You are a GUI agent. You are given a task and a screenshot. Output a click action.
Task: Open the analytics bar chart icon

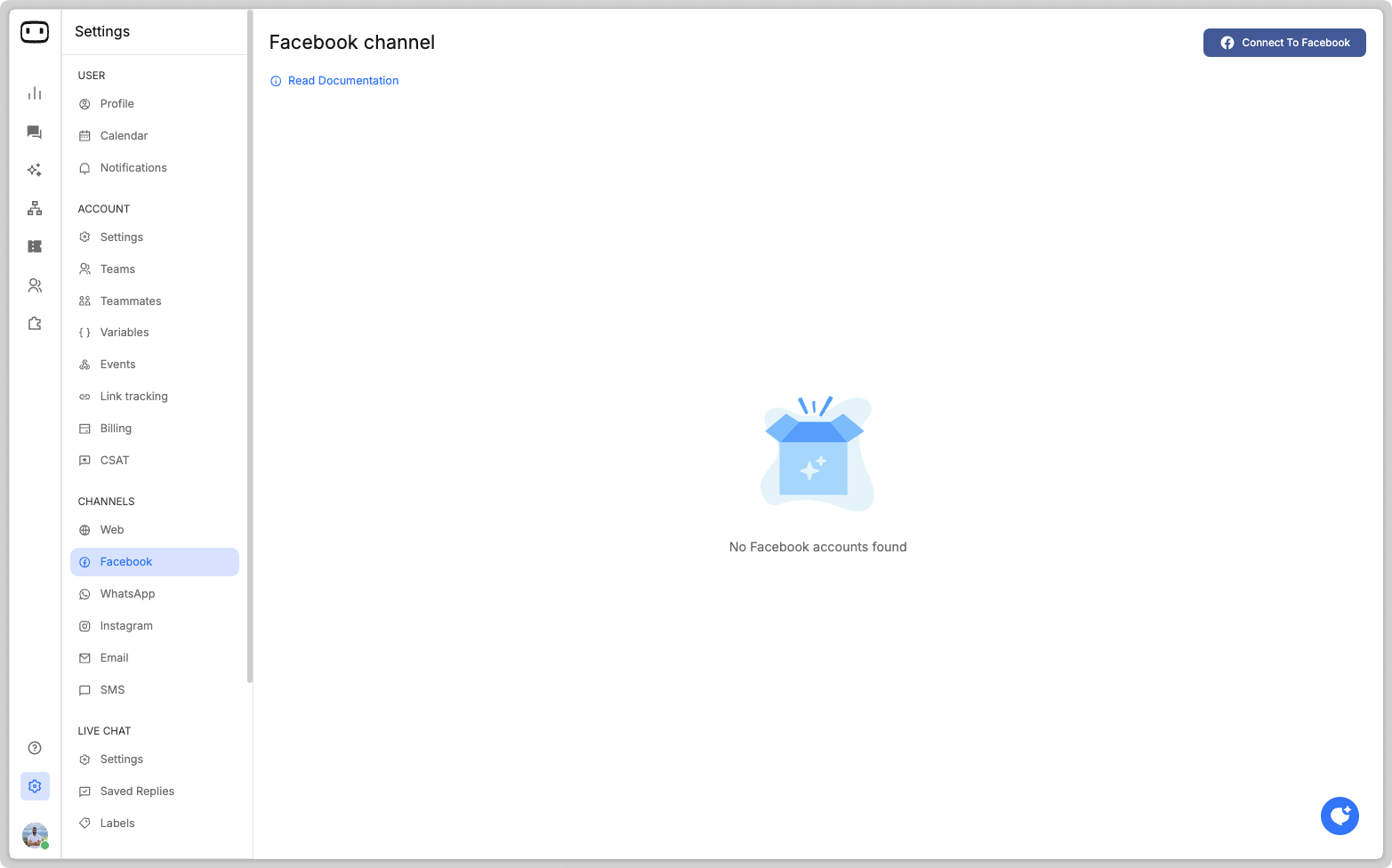pyautogui.click(x=35, y=93)
